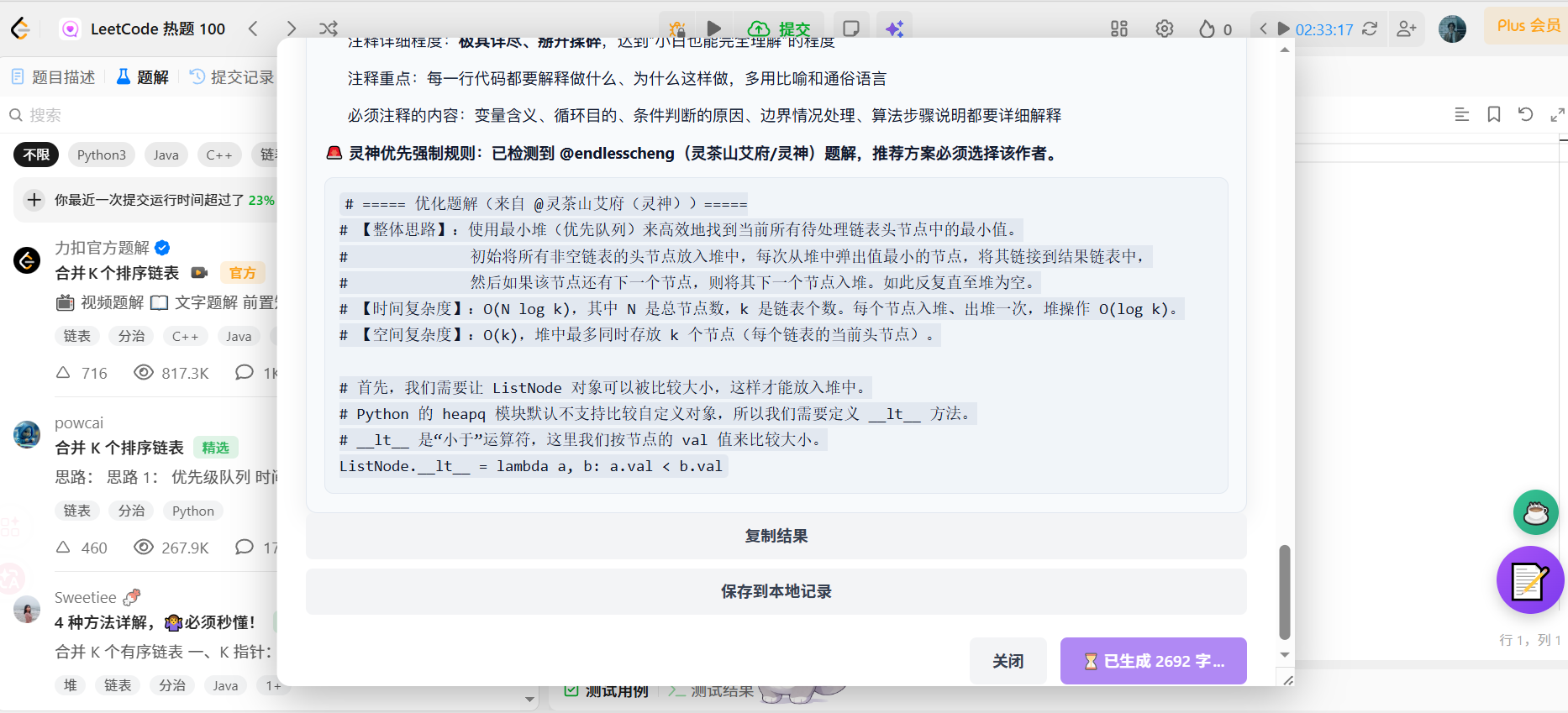Switch to the 提交记录 tab

[232, 77]
